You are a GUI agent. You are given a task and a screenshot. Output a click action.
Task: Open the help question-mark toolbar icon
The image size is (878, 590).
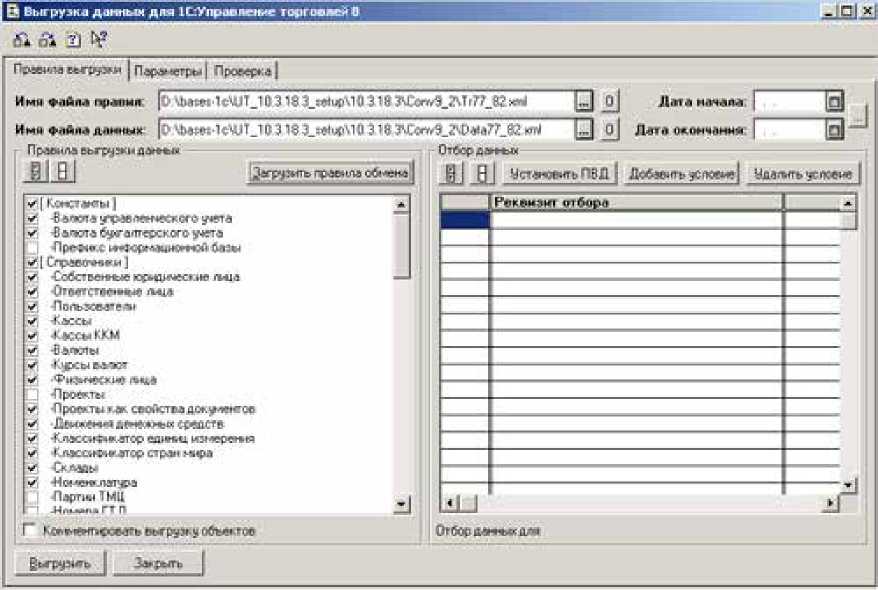point(73,40)
